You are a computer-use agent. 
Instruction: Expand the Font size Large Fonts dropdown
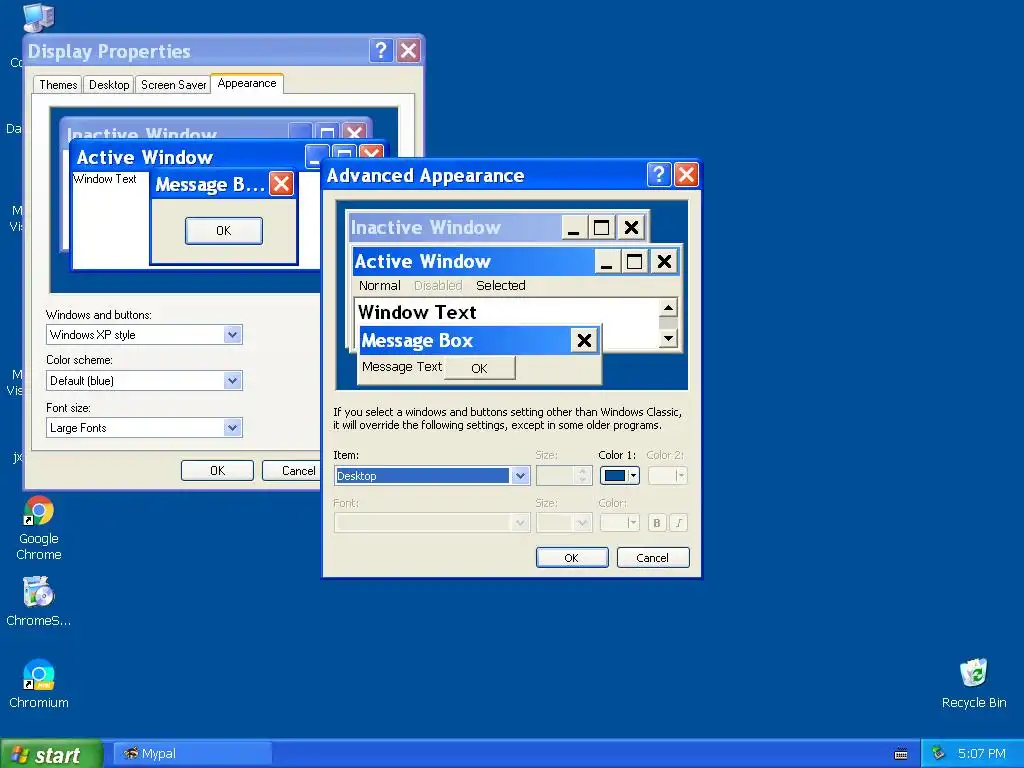[x=232, y=428]
